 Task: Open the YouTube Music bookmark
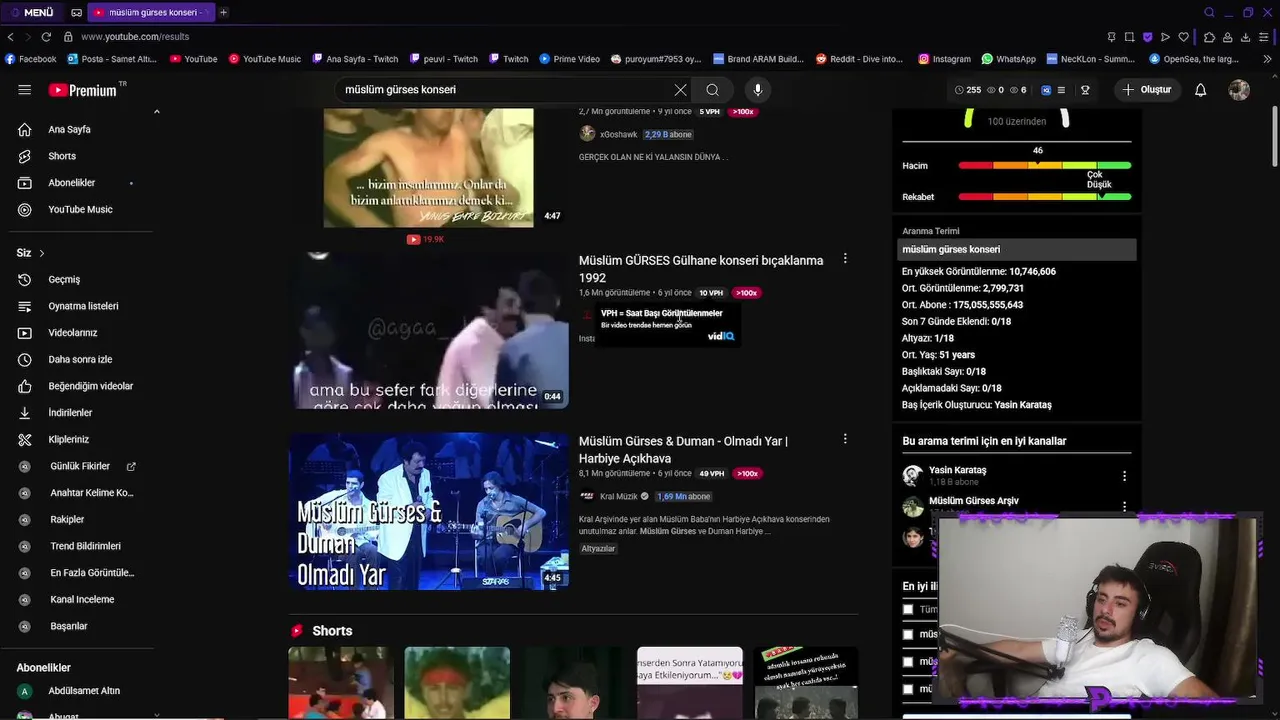click(x=265, y=59)
